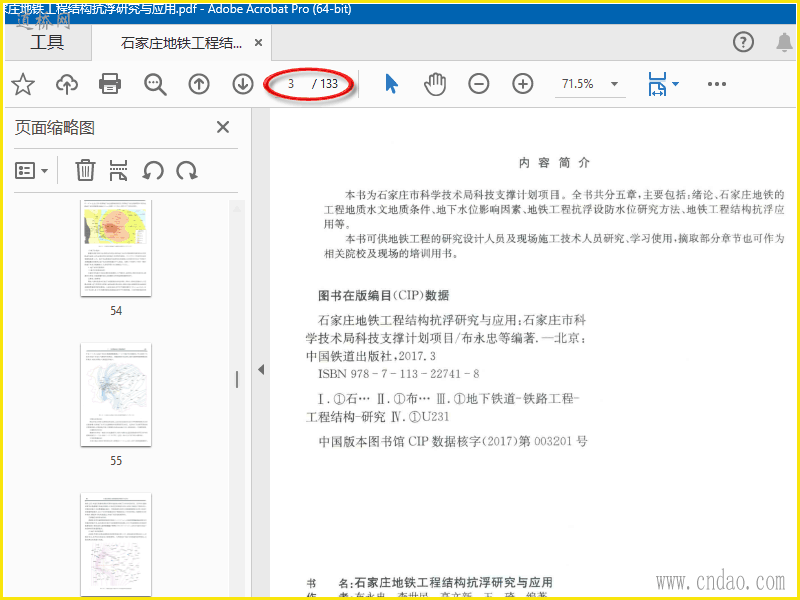Switch to the 石家庄地铁工程结… document tab
The image size is (800, 600).
point(181,43)
